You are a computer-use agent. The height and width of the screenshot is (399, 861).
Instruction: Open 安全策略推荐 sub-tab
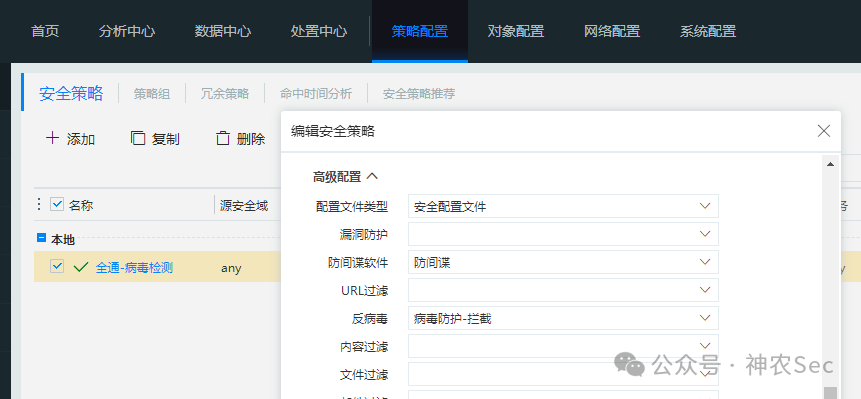[419, 94]
